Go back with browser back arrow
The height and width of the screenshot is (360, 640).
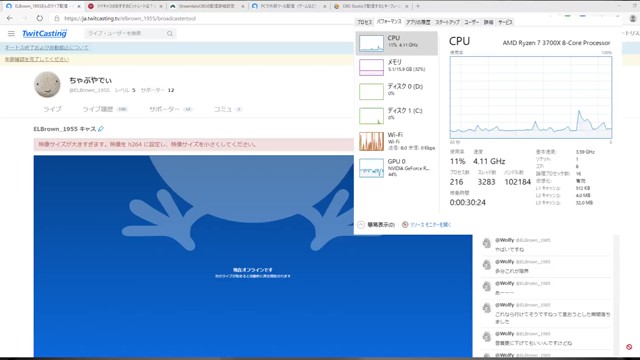click(10, 18)
